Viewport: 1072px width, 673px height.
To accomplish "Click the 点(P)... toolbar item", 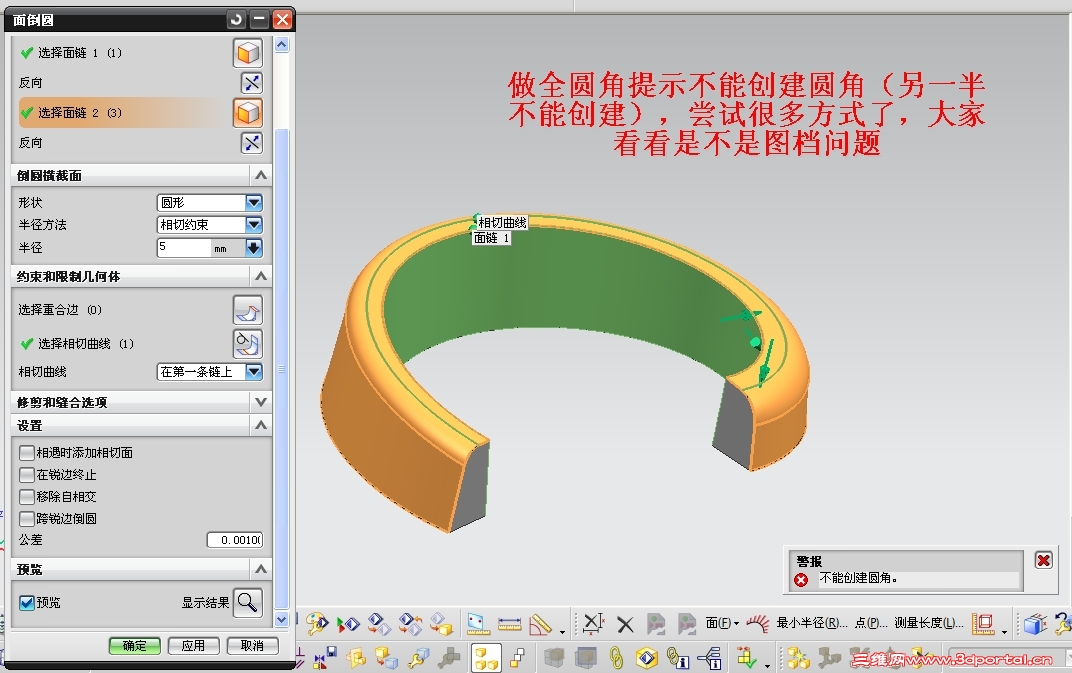I will [x=870, y=623].
